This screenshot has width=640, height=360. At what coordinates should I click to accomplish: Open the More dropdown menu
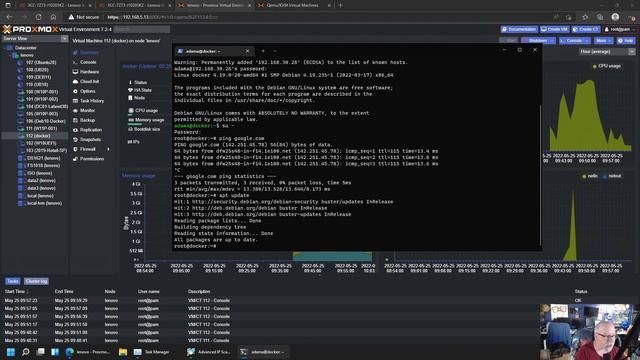603,41
